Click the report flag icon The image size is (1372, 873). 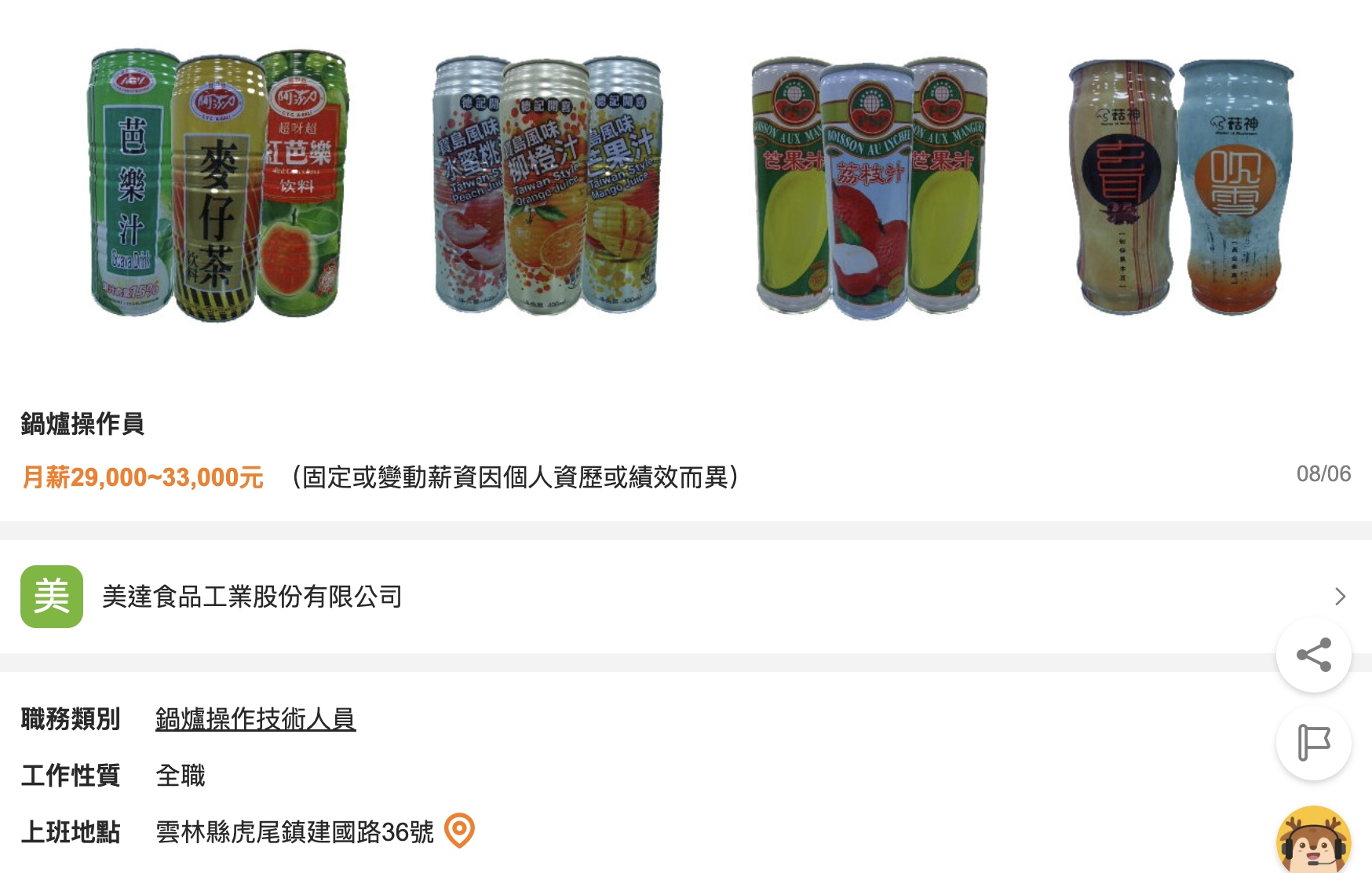1313,742
